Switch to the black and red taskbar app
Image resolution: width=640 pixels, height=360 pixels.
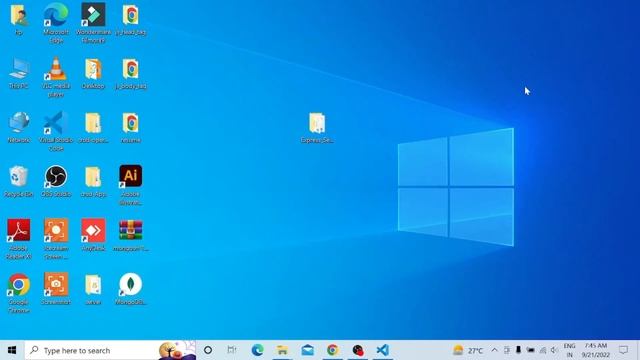358,350
